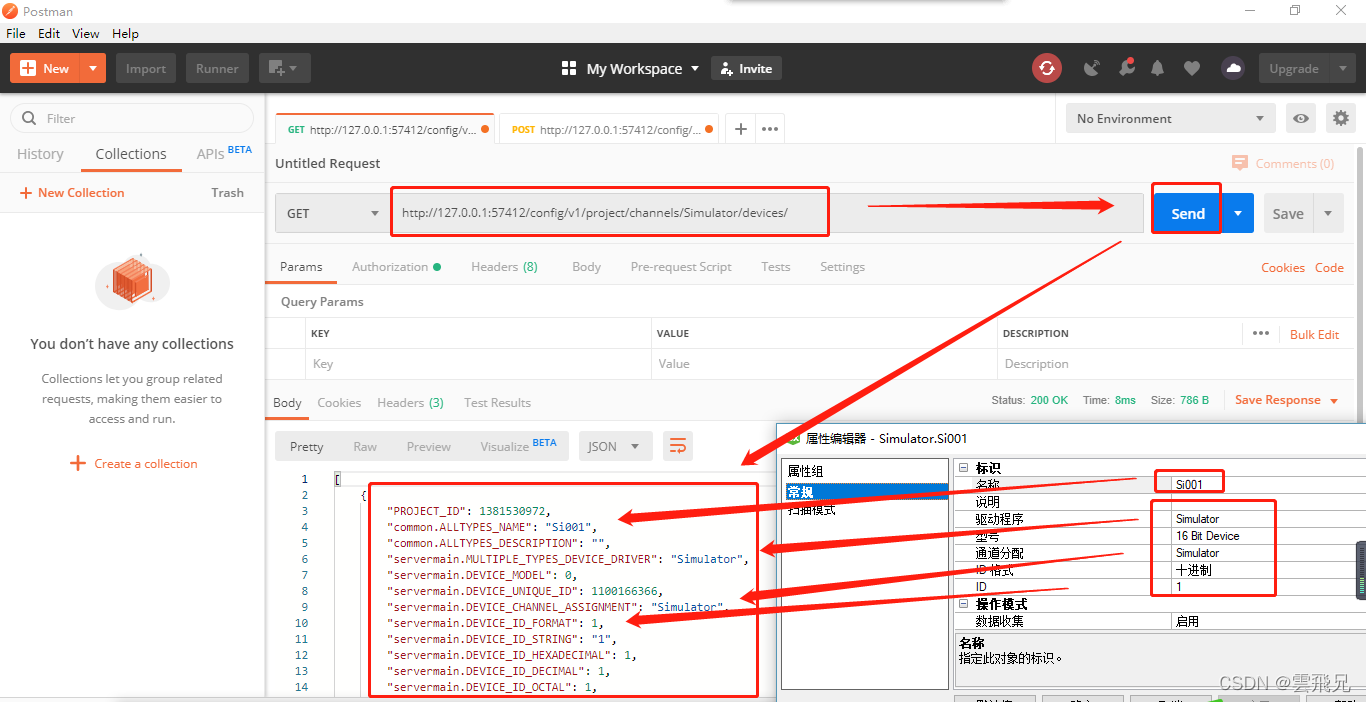Click the Save button
This screenshot has height=702, width=1366.
point(1288,213)
